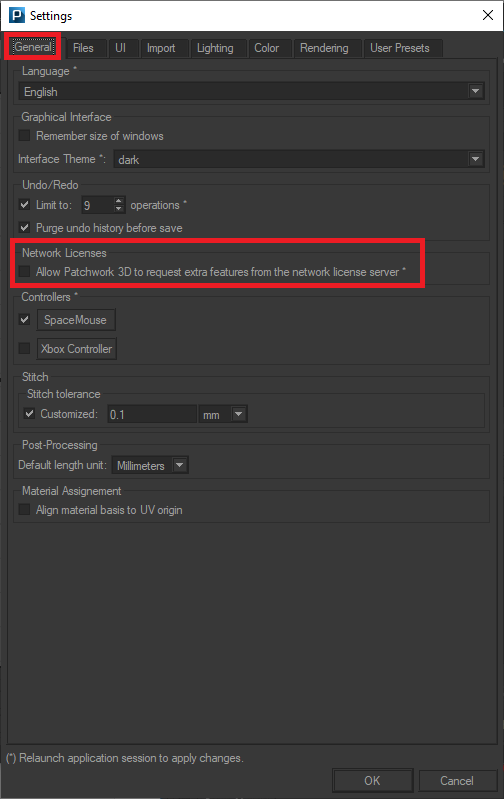This screenshot has width=504, height=799.
Task: Toggle the Limit to undo operations checkbox
Action: (24, 204)
